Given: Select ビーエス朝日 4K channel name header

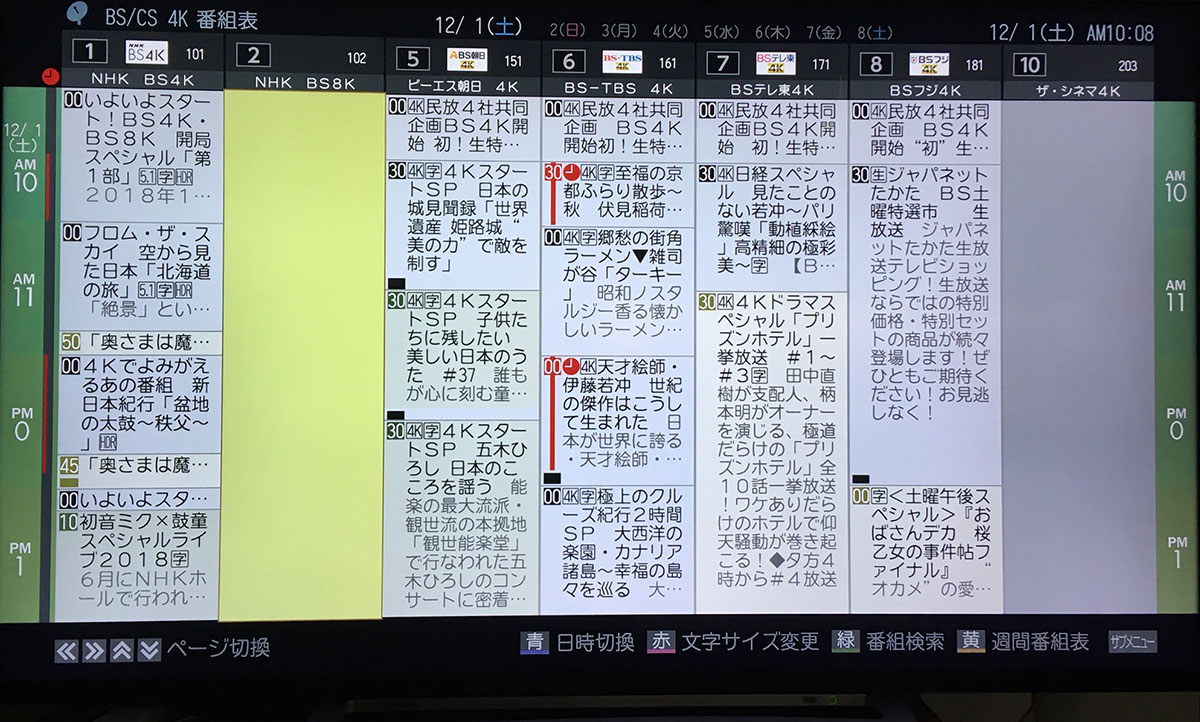Looking at the screenshot, I should [463, 86].
